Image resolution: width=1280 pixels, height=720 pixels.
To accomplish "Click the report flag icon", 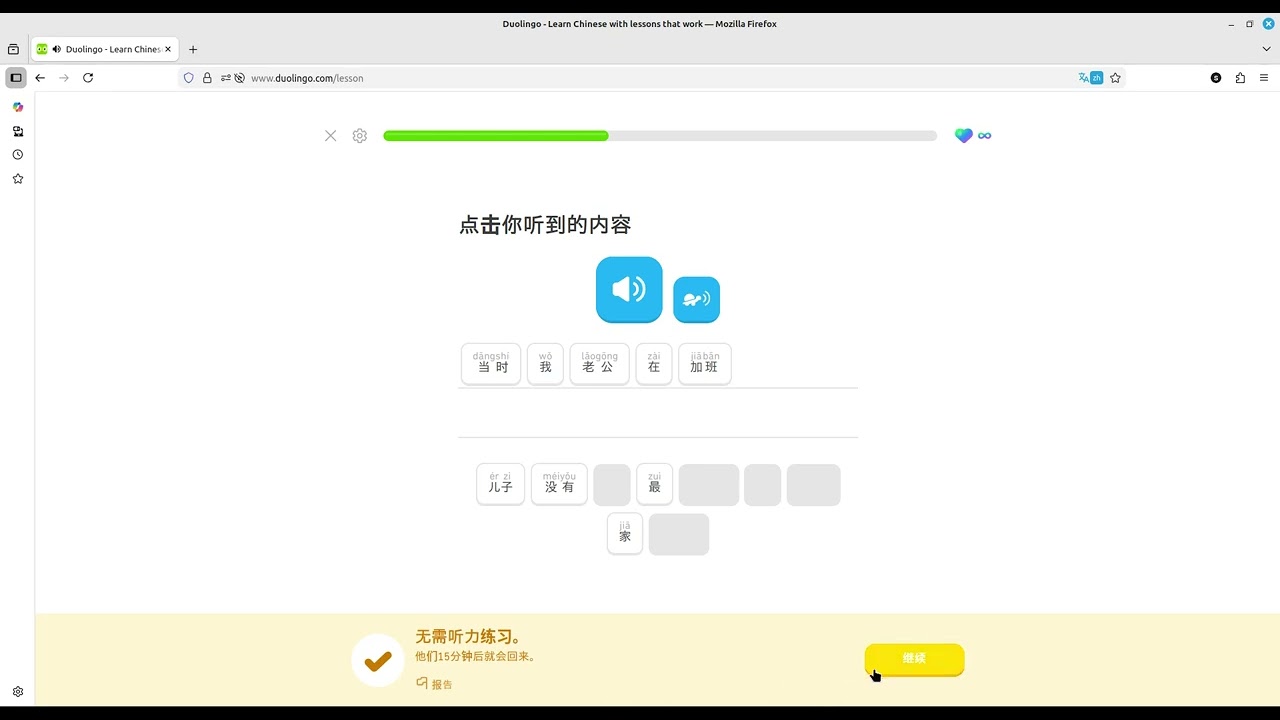I will tap(422, 683).
